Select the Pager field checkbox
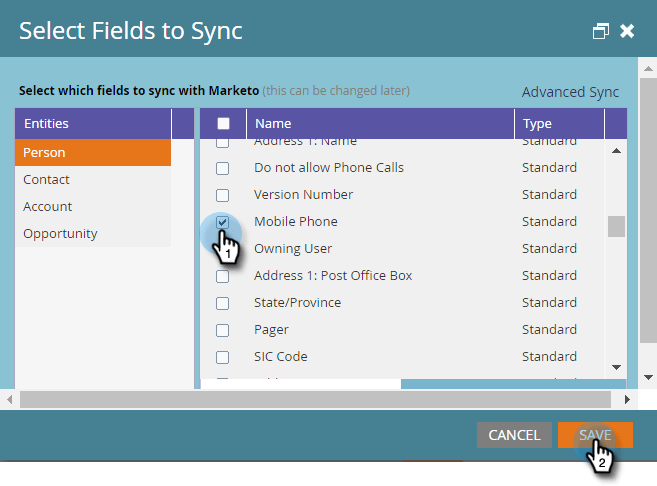657x486 pixels. click(x=223, y=330)
